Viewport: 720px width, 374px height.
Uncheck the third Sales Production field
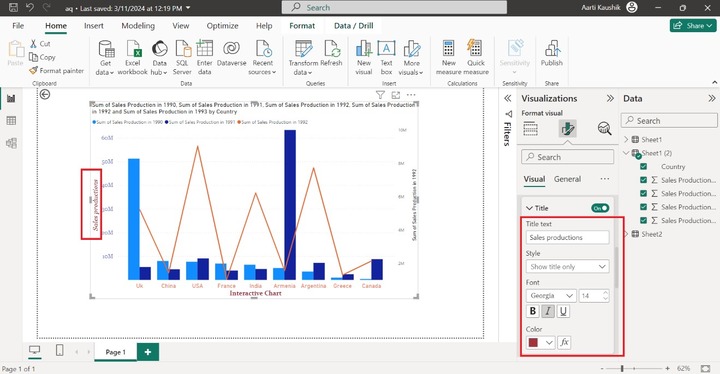(x=643, y=207)
